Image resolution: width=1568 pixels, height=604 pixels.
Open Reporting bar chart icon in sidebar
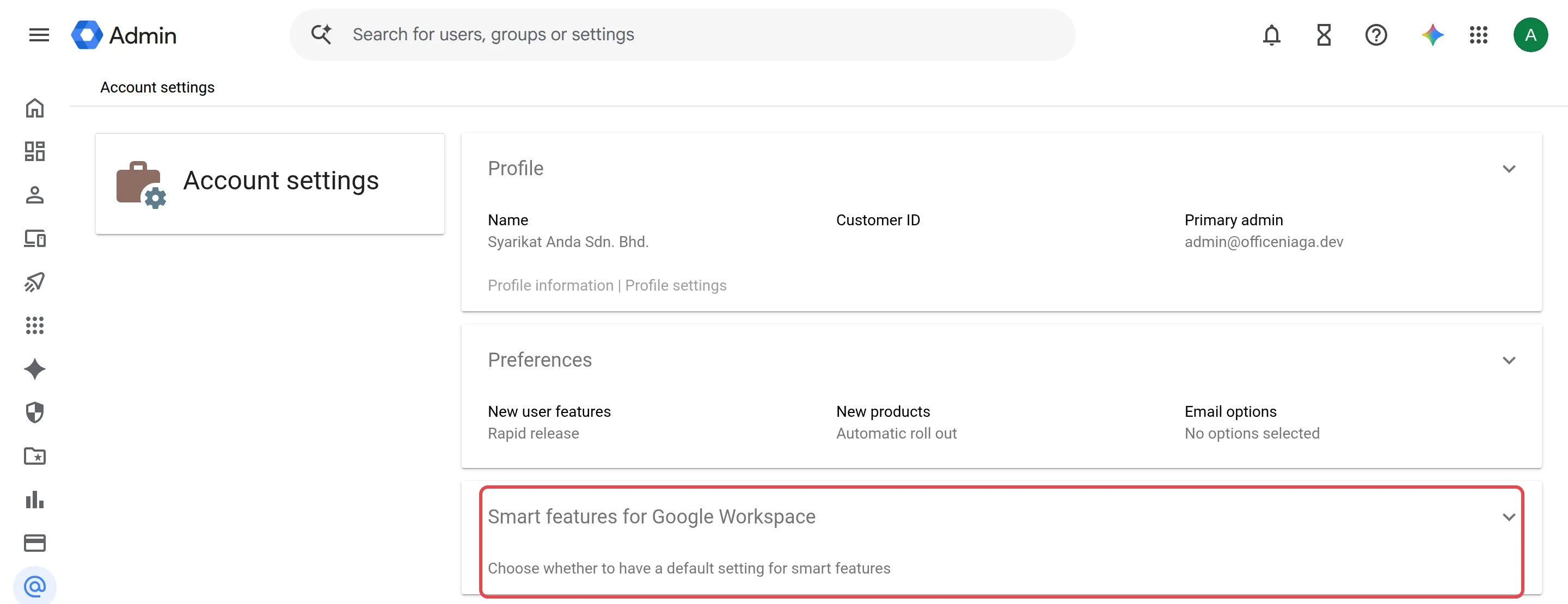click(x=35, y=500)
